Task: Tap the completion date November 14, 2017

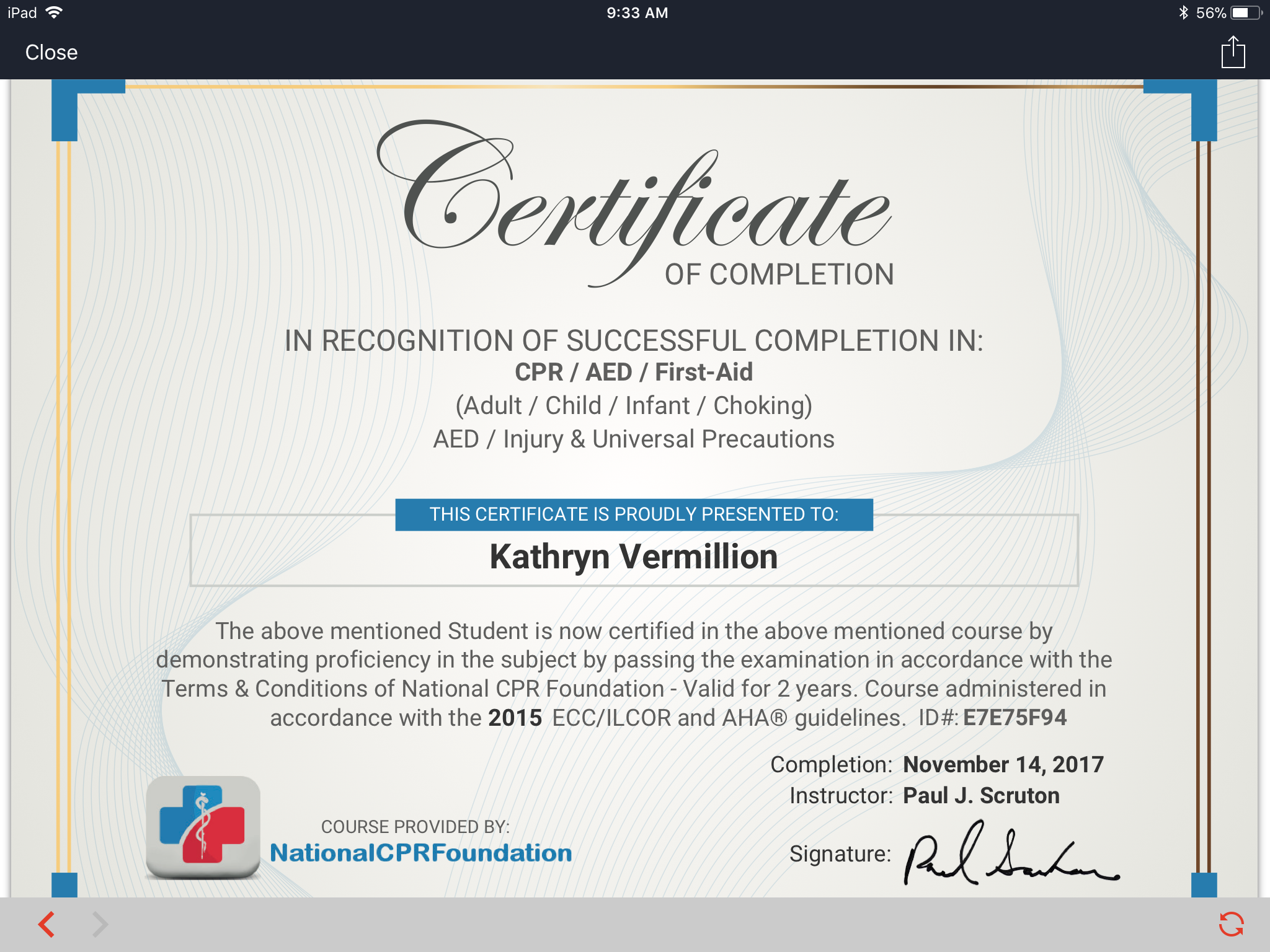Action: click(1002, 765)
